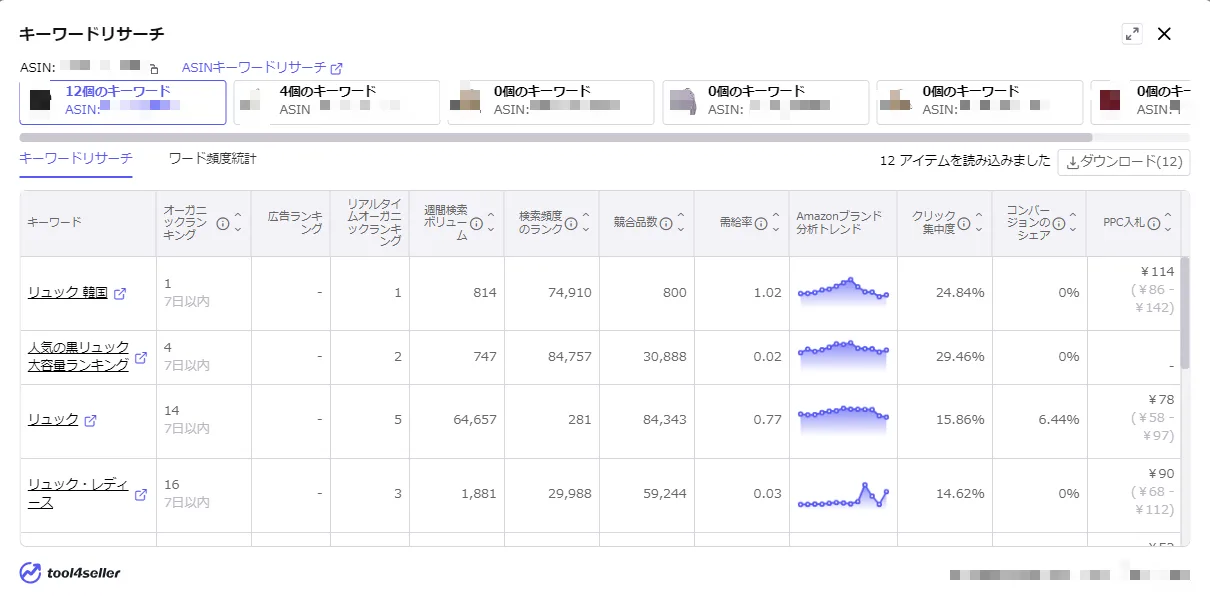Viewport: 1210px width, 609px height.
Task: Open the リュック keyword link
Action: (x=53, y=420)
